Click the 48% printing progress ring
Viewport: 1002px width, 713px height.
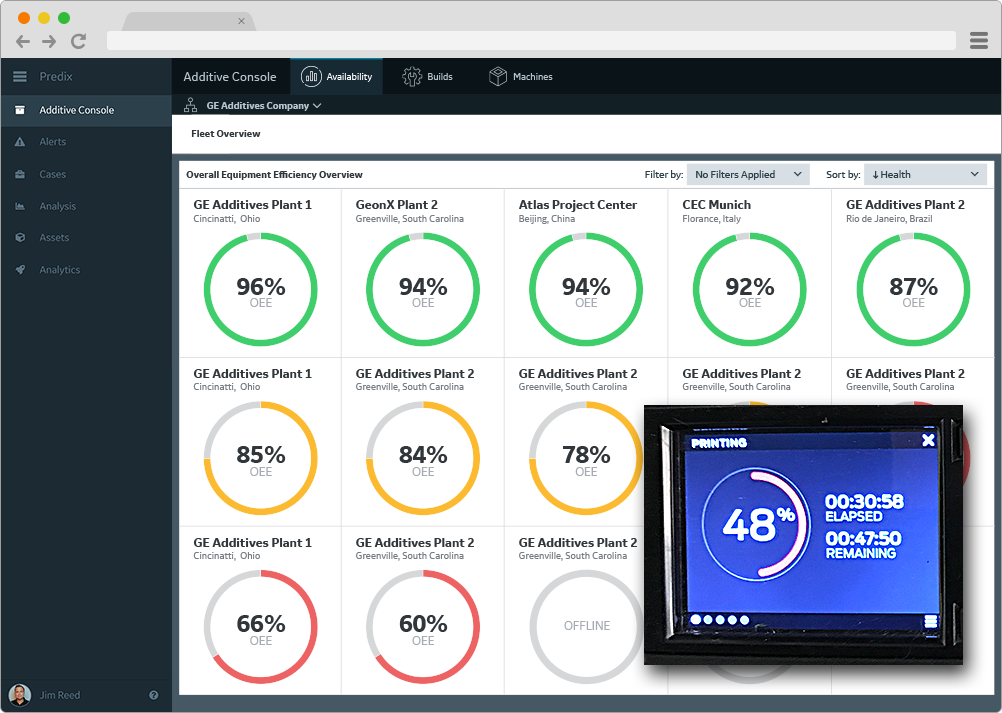pyautogui.click(x=757, y=525)
